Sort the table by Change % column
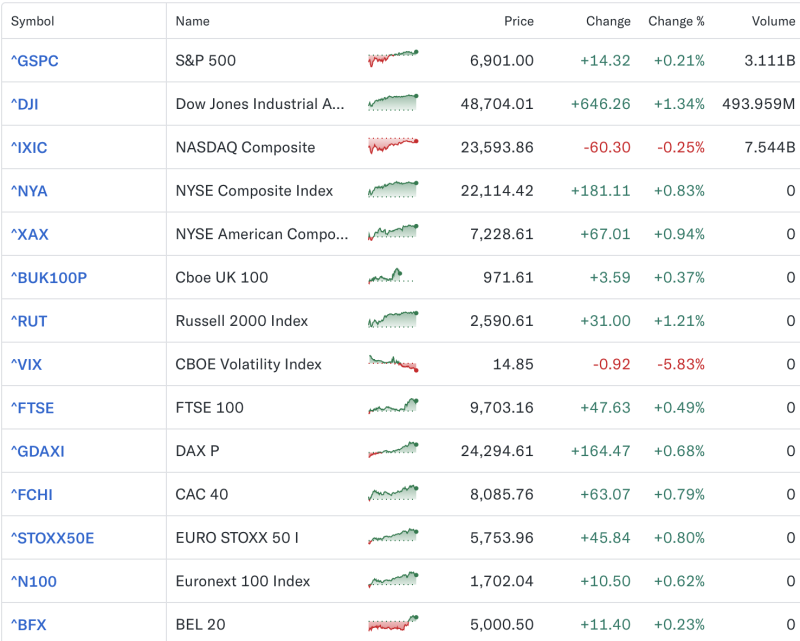This screenshot has height=641, width=800. (678, 20)
